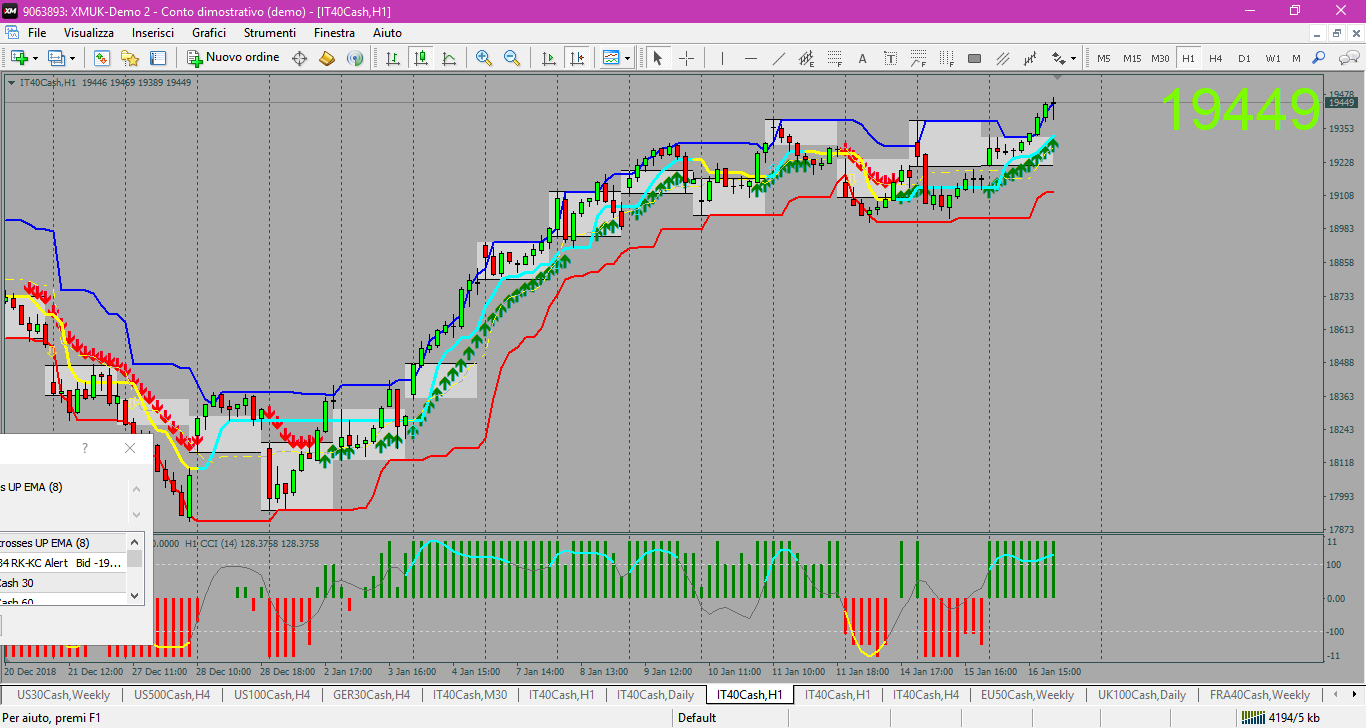Select the parallel diagonal lines tool
The image size is (1366, 728).
(1002, 58)
